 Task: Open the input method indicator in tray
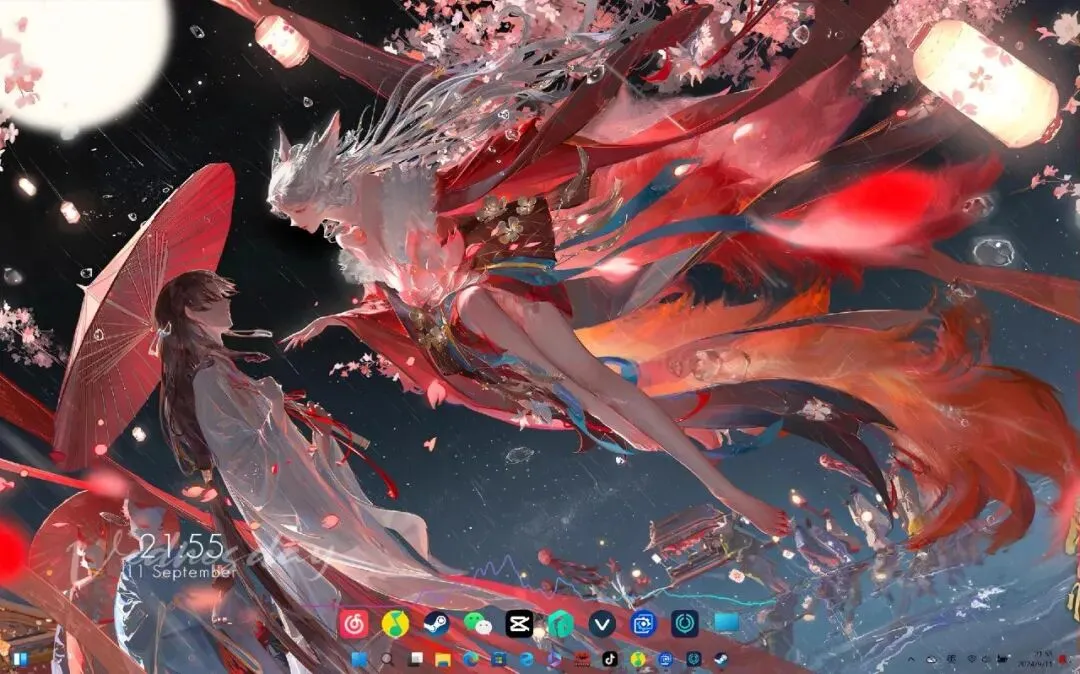click(951, 660)
